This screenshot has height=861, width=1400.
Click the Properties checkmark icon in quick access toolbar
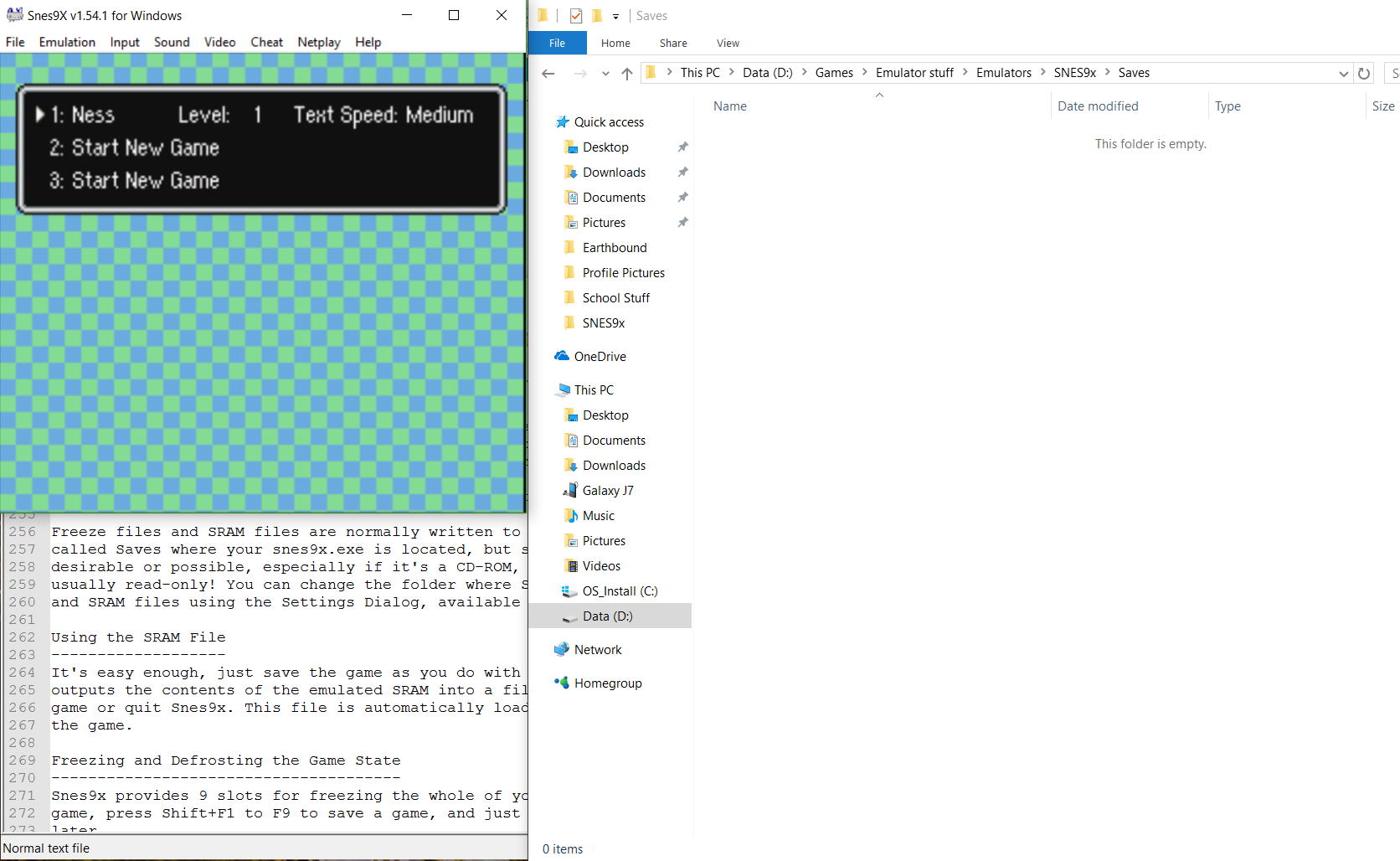576,16
